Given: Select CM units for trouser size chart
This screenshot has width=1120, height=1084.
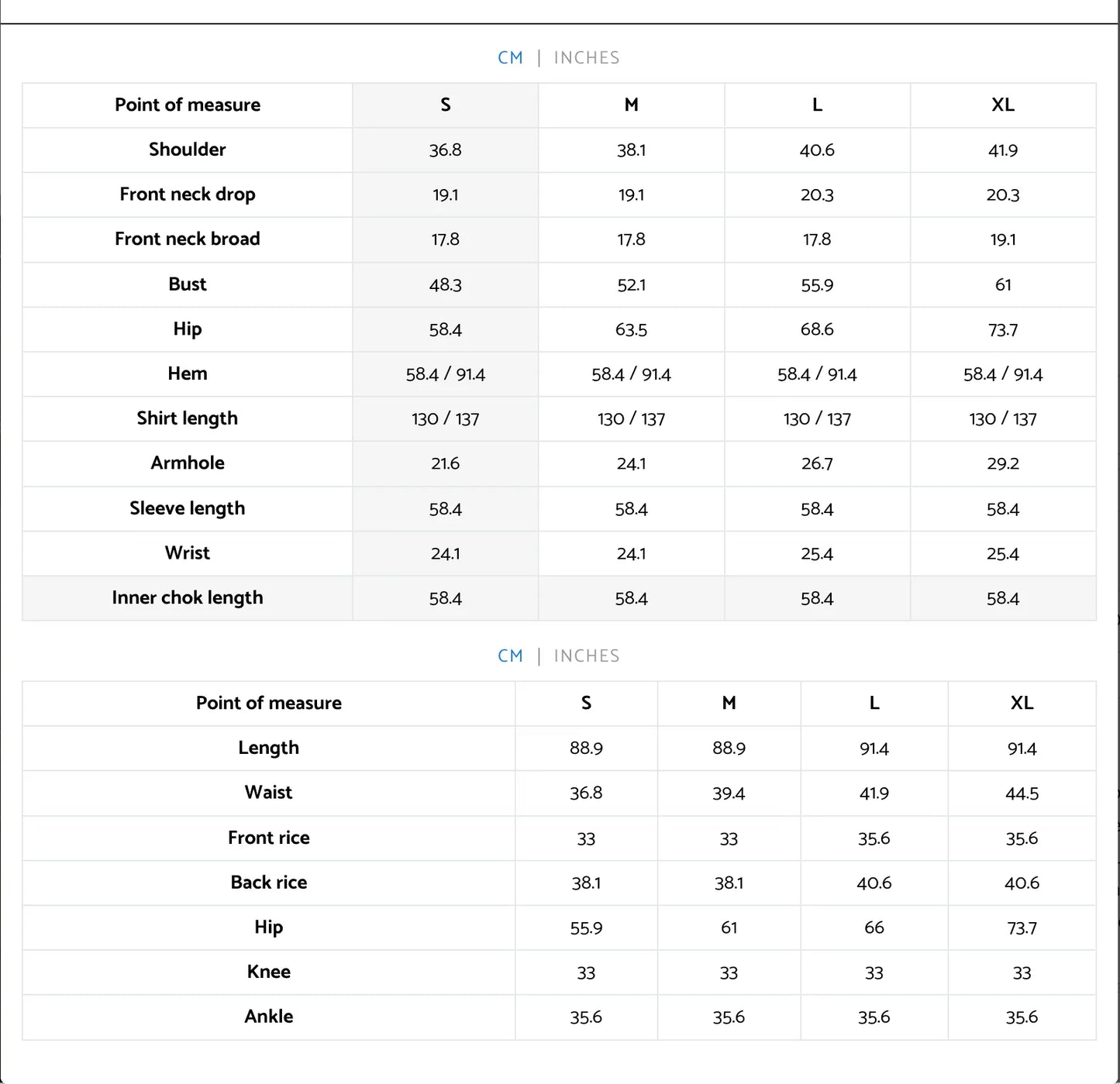Looking at the screenshot, I should [510, 656].
